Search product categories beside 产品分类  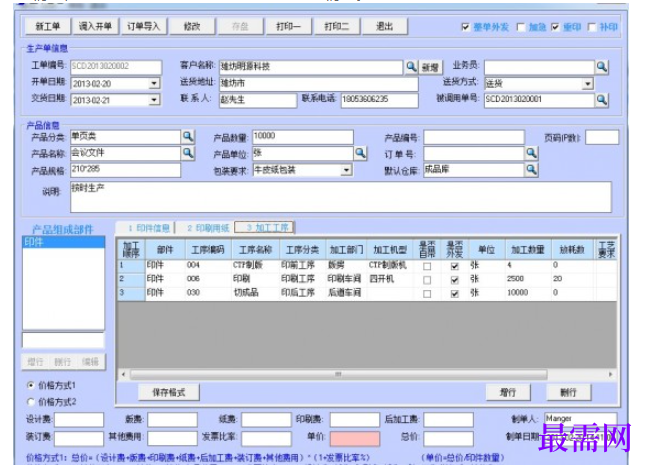(x=188, y=136)
